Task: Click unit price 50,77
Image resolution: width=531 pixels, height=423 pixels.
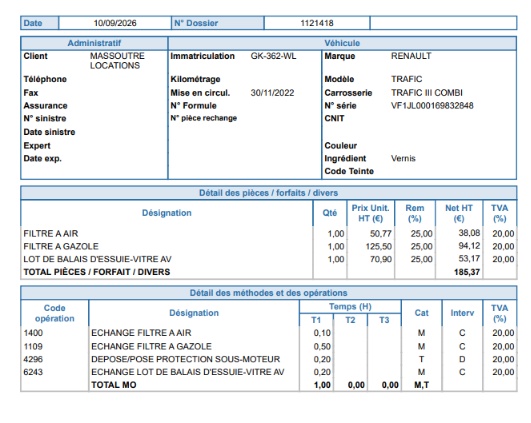Action: coord(381,234)
